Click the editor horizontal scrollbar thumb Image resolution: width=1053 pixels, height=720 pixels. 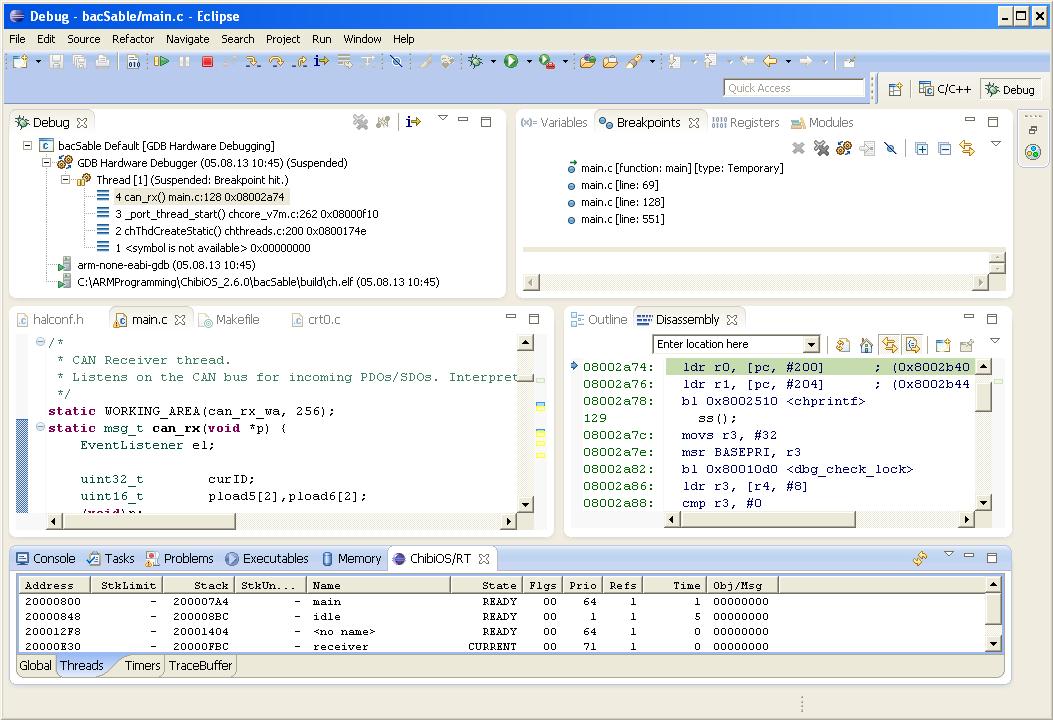(x=149, y=521)
